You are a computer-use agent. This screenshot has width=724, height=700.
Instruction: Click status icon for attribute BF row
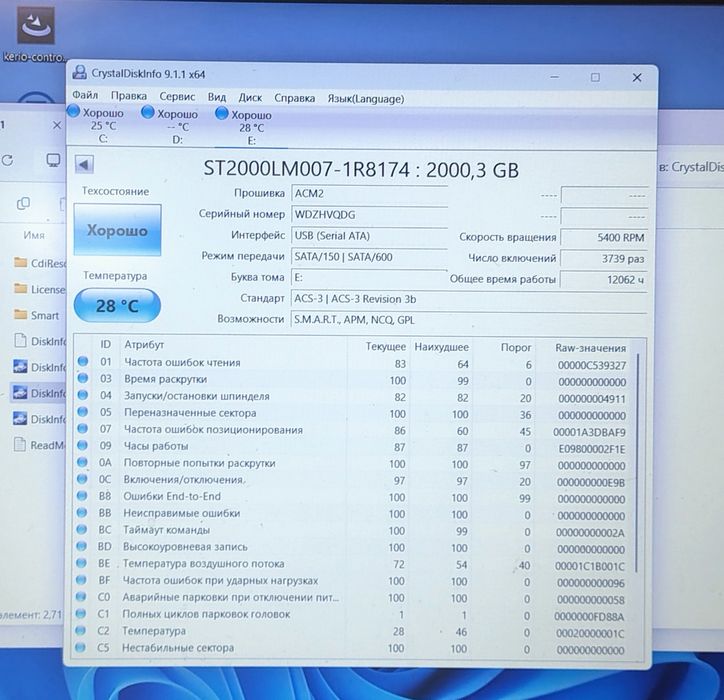[81, 579]
